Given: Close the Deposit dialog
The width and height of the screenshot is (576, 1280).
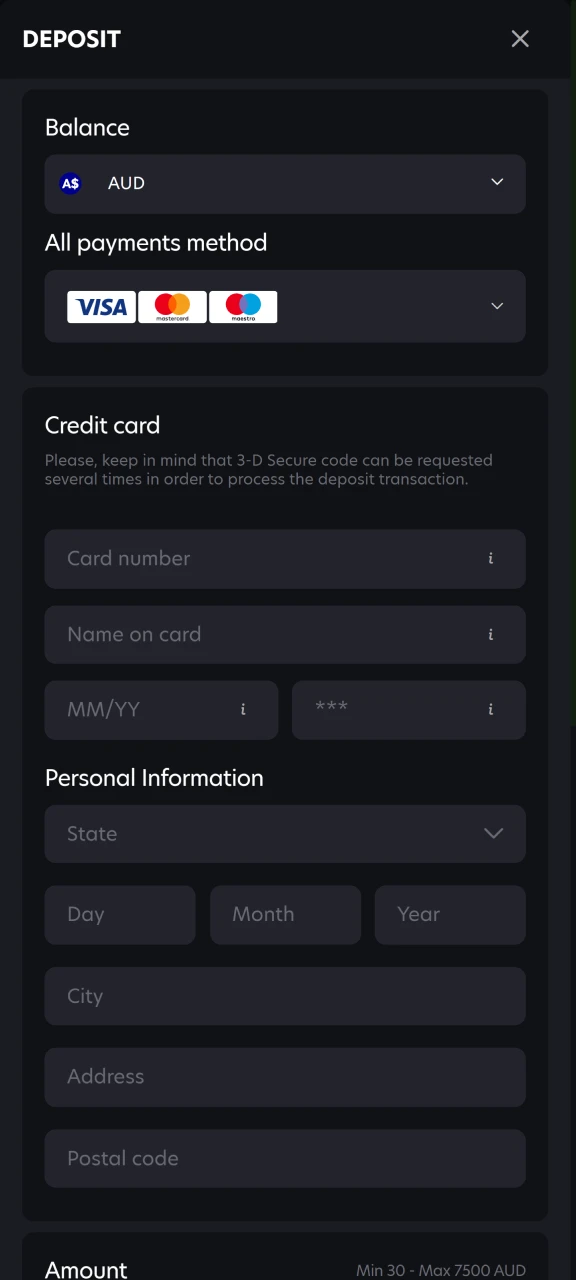Looking at the screenshot, I should [520, 38].
